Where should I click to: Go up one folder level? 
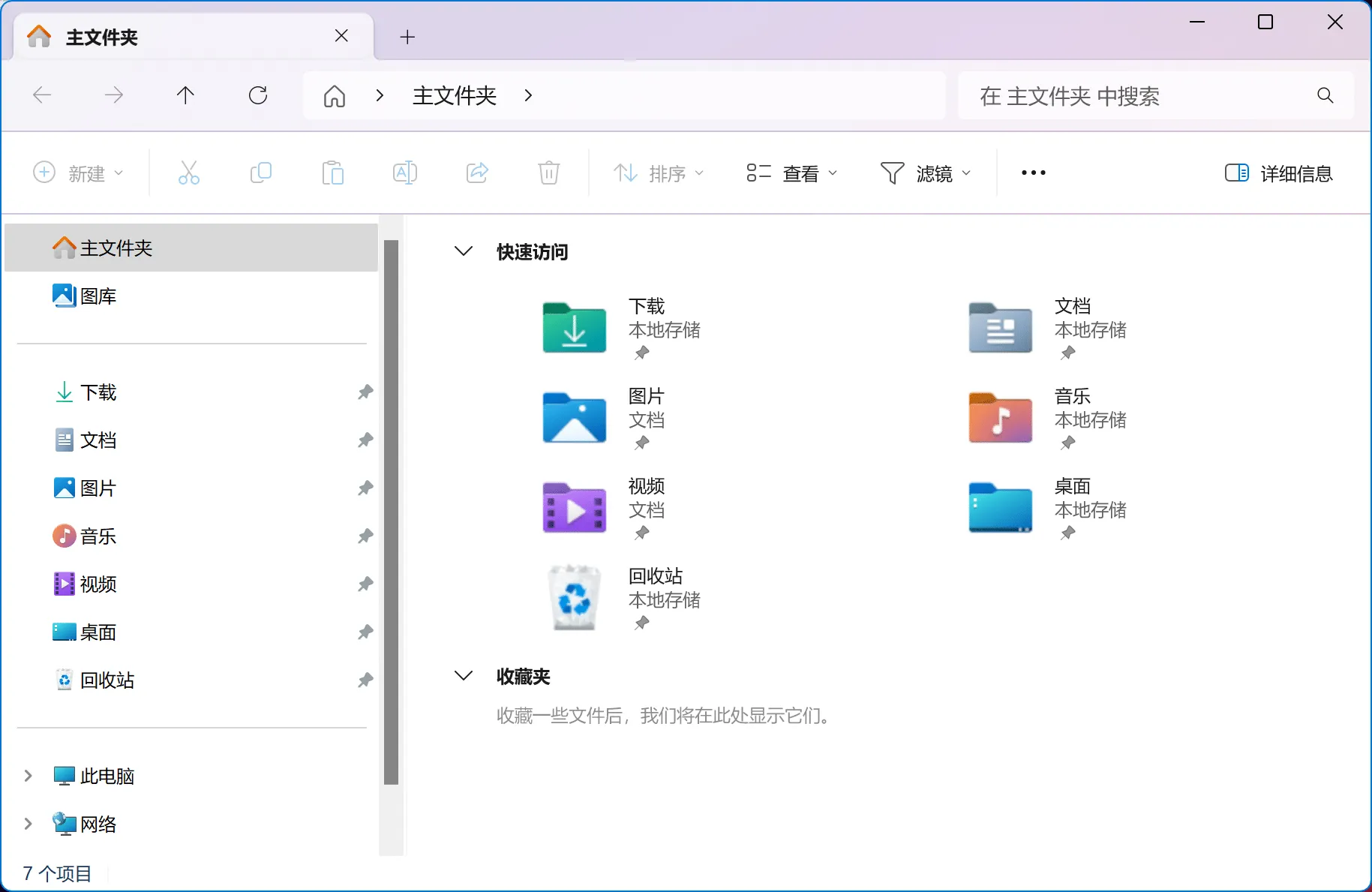pos(185,95)
